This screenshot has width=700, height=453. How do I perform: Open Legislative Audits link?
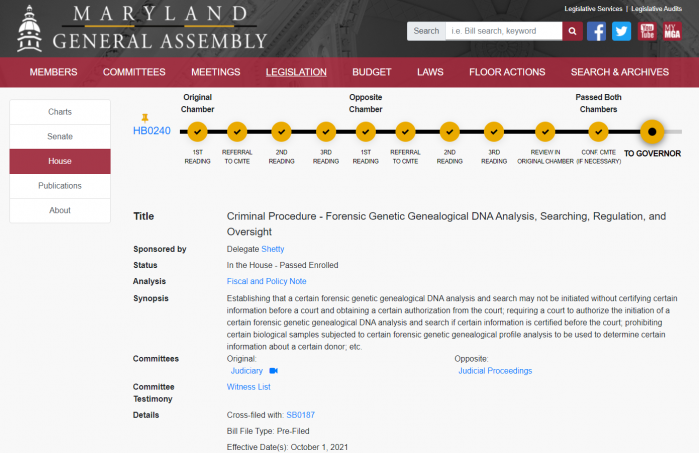656,8
